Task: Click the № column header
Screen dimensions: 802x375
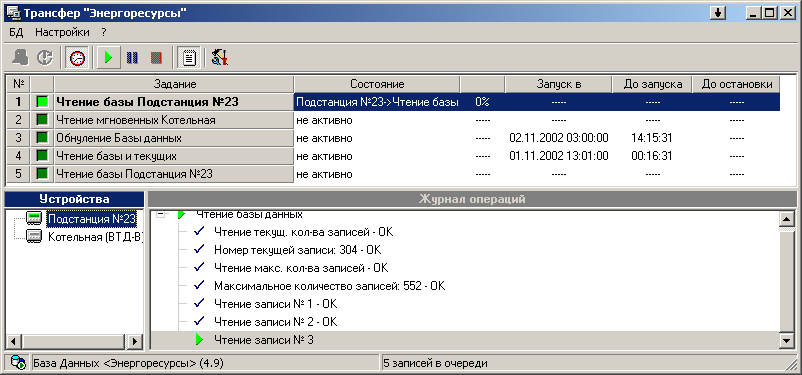Action: tap(18, 84)
